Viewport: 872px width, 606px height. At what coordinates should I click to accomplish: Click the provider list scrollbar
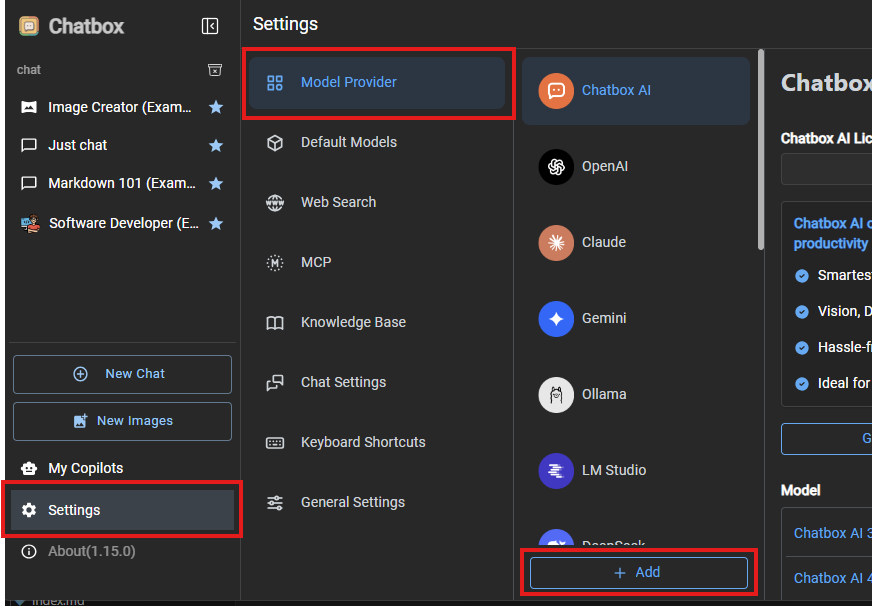point(761,150)
